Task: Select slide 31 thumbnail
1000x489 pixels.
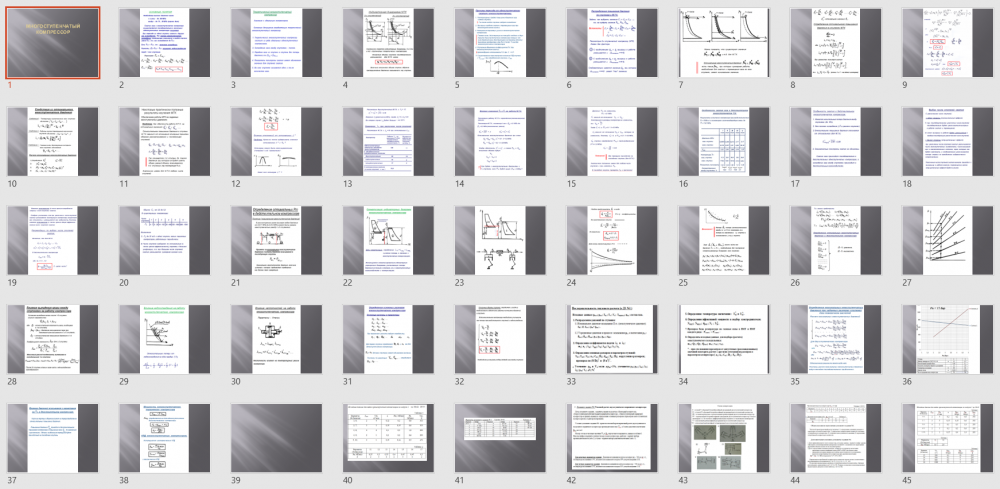Action: tap(388, 339)
